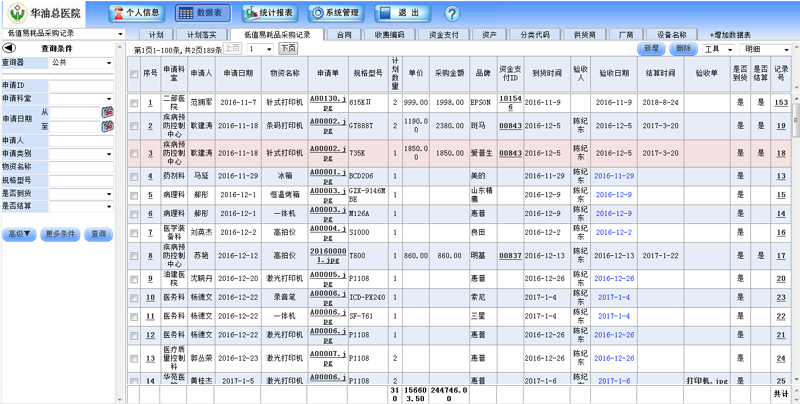Click 退出 to log out
This screenshot has width=800, height=404.
[x=402, y=13]
